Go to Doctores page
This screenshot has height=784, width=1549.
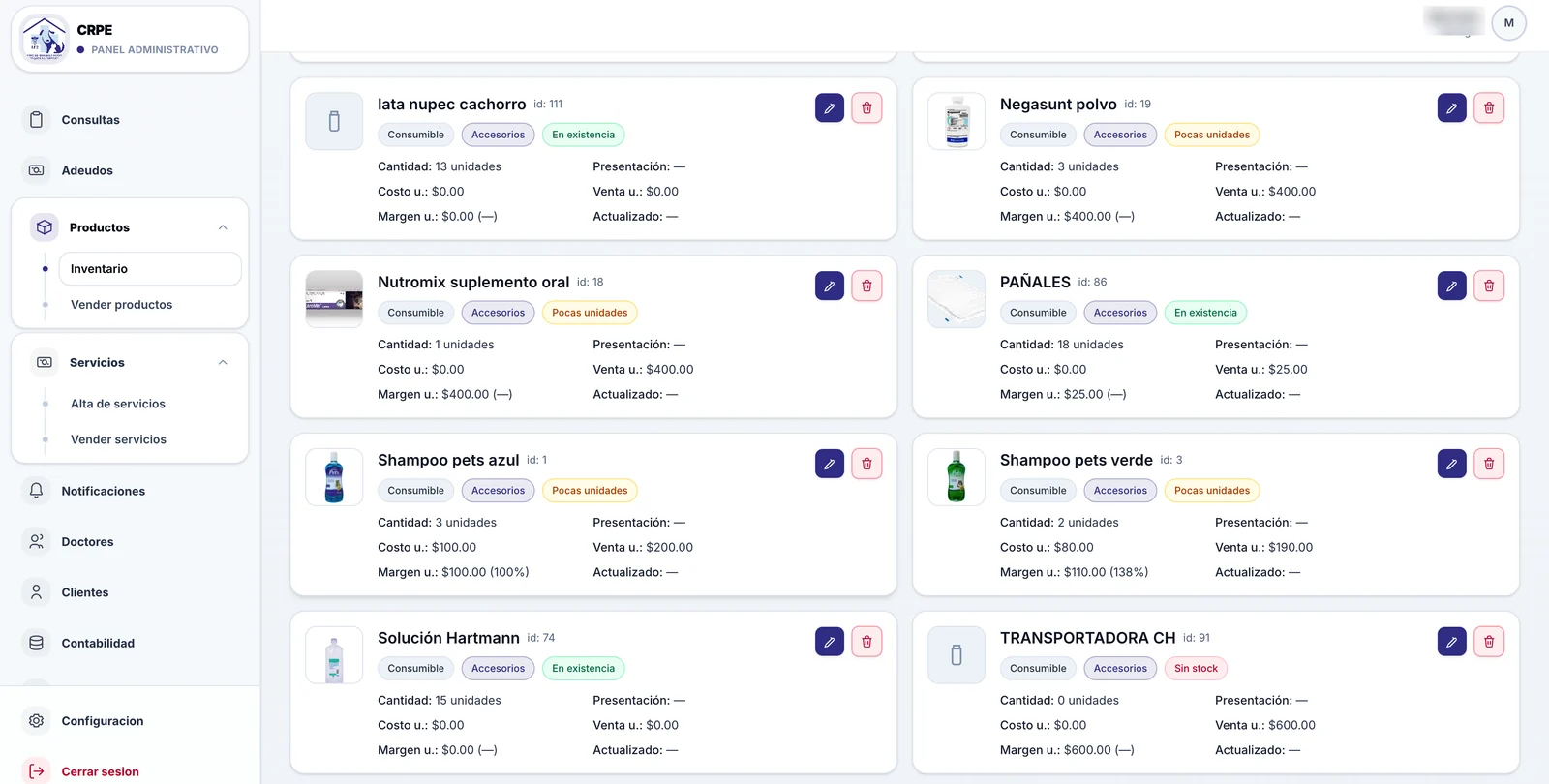click(130, 542)
